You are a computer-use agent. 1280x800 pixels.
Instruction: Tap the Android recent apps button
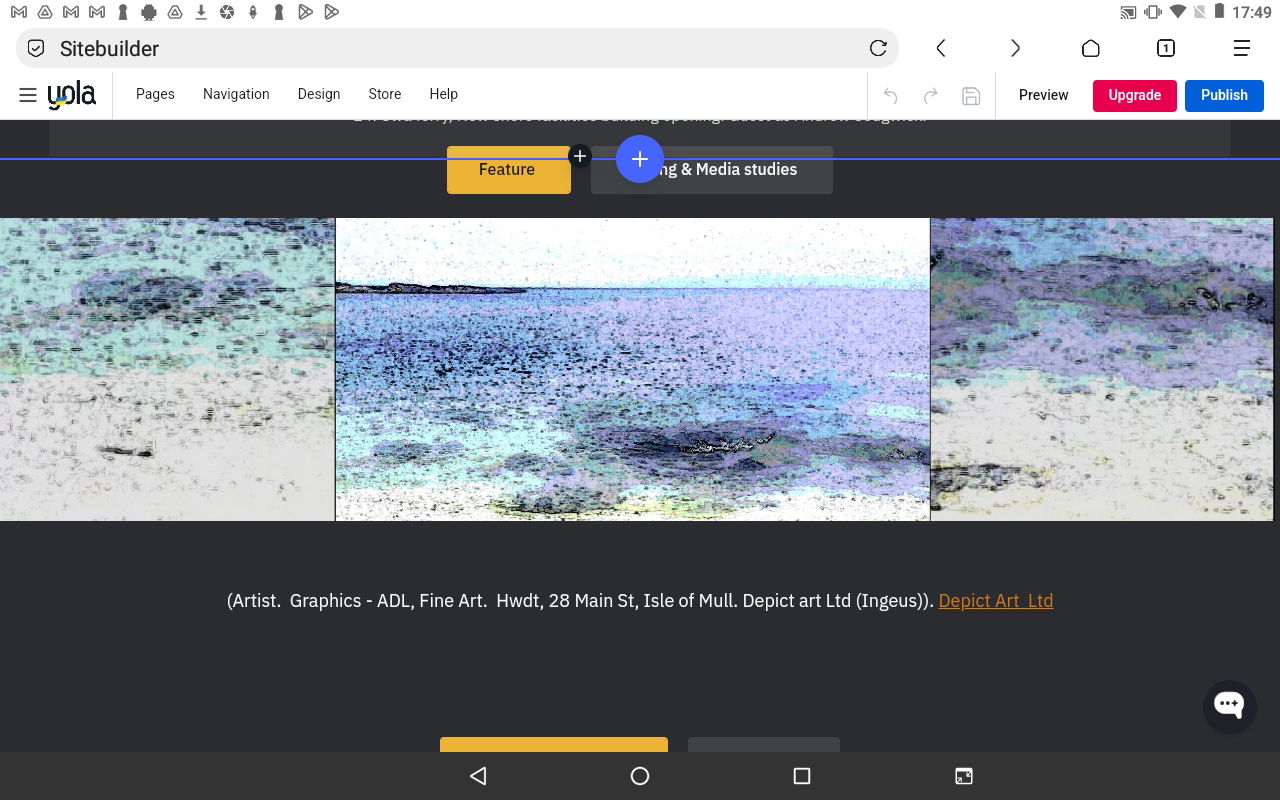click(801, 776)
